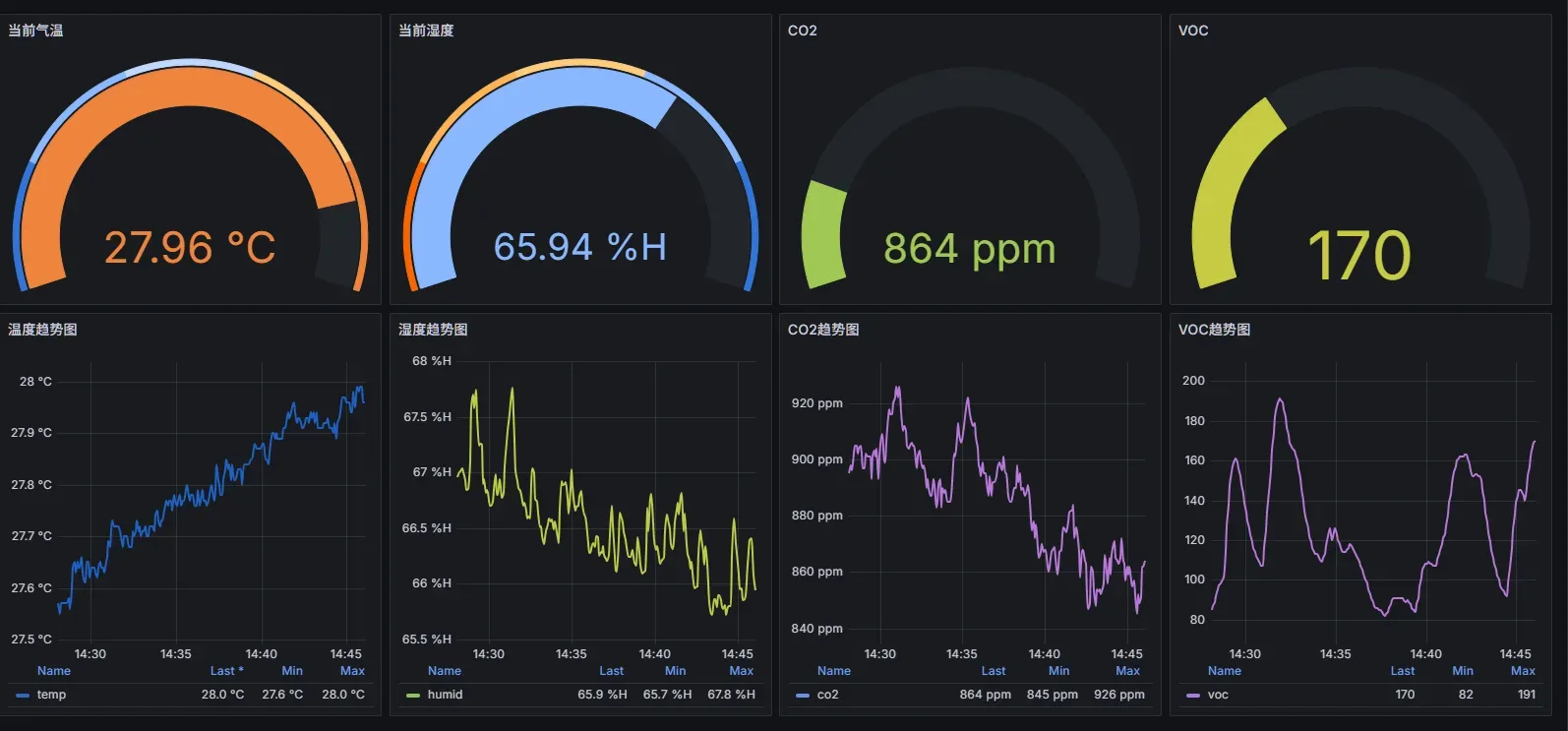The height and width of the screenshot is (731, 1568).
Task: Open the CO2趋势图 panel title menu
Action: coord(823,330)
